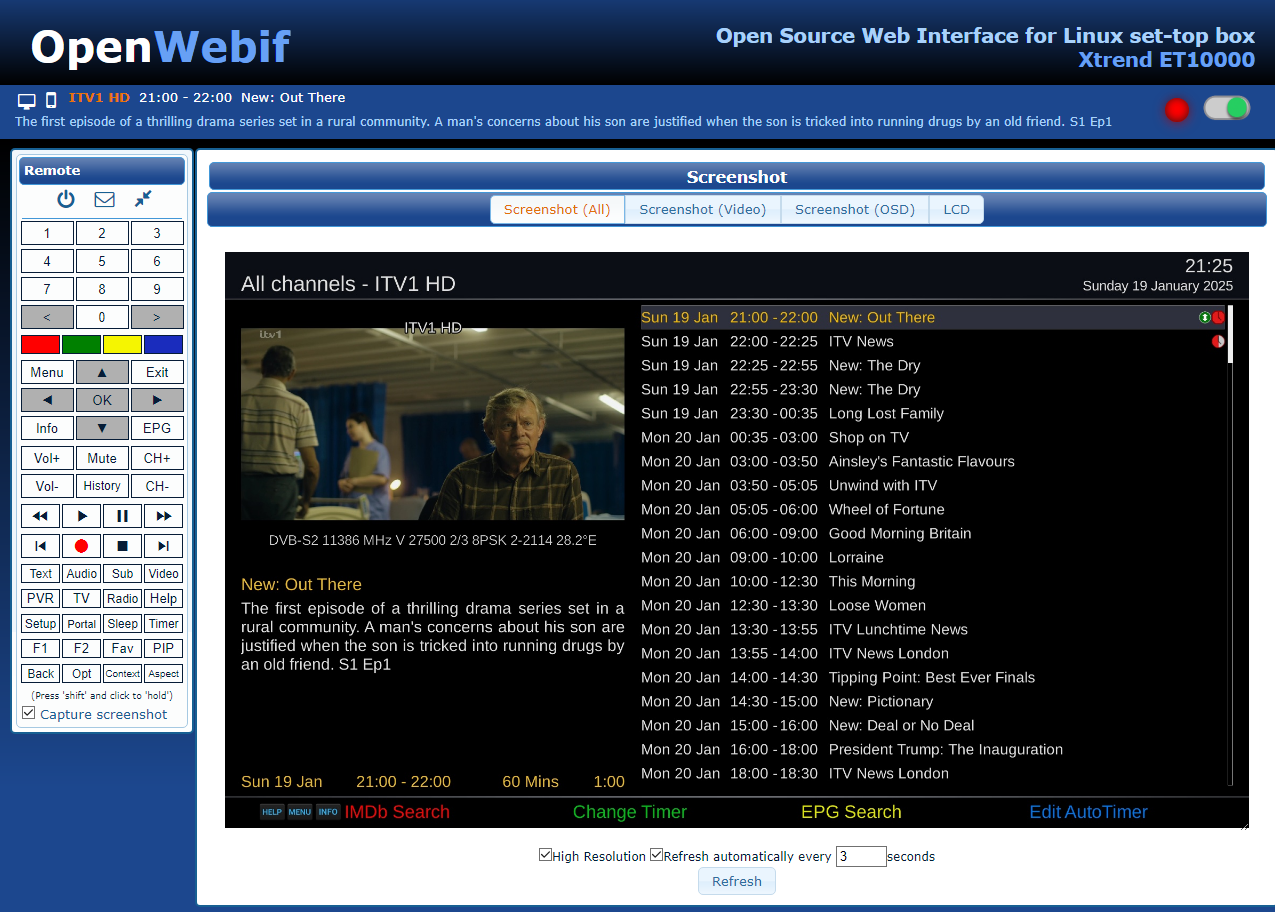Click the TV monitor icon in status bar
The image size is (1275, 912).
27,100
